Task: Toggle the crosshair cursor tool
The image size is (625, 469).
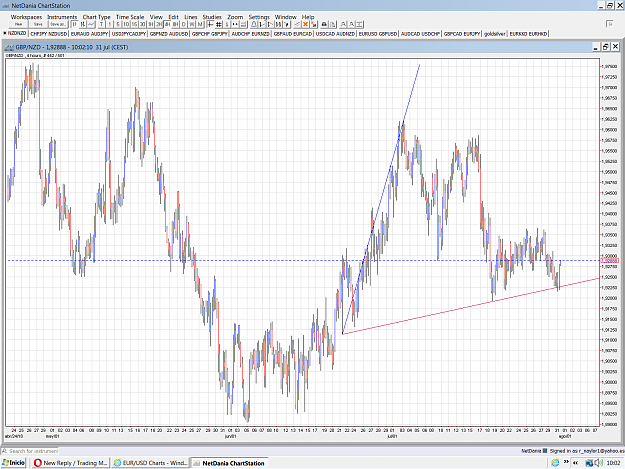Action: [x=210, y=24]
